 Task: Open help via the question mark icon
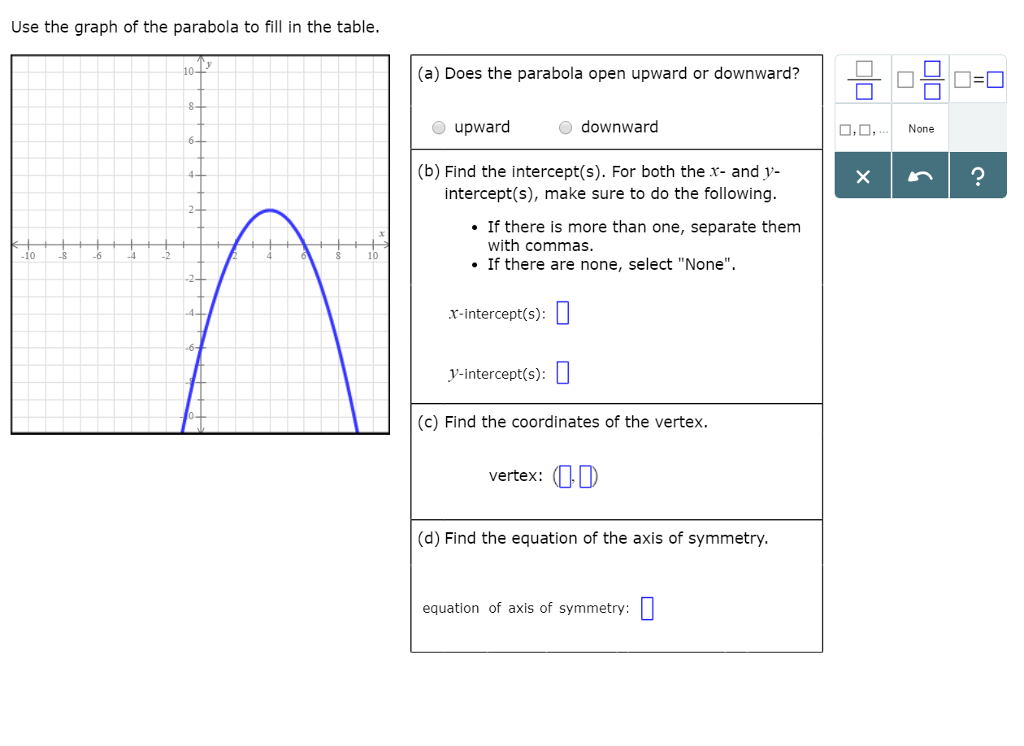(x=978, y=176)
